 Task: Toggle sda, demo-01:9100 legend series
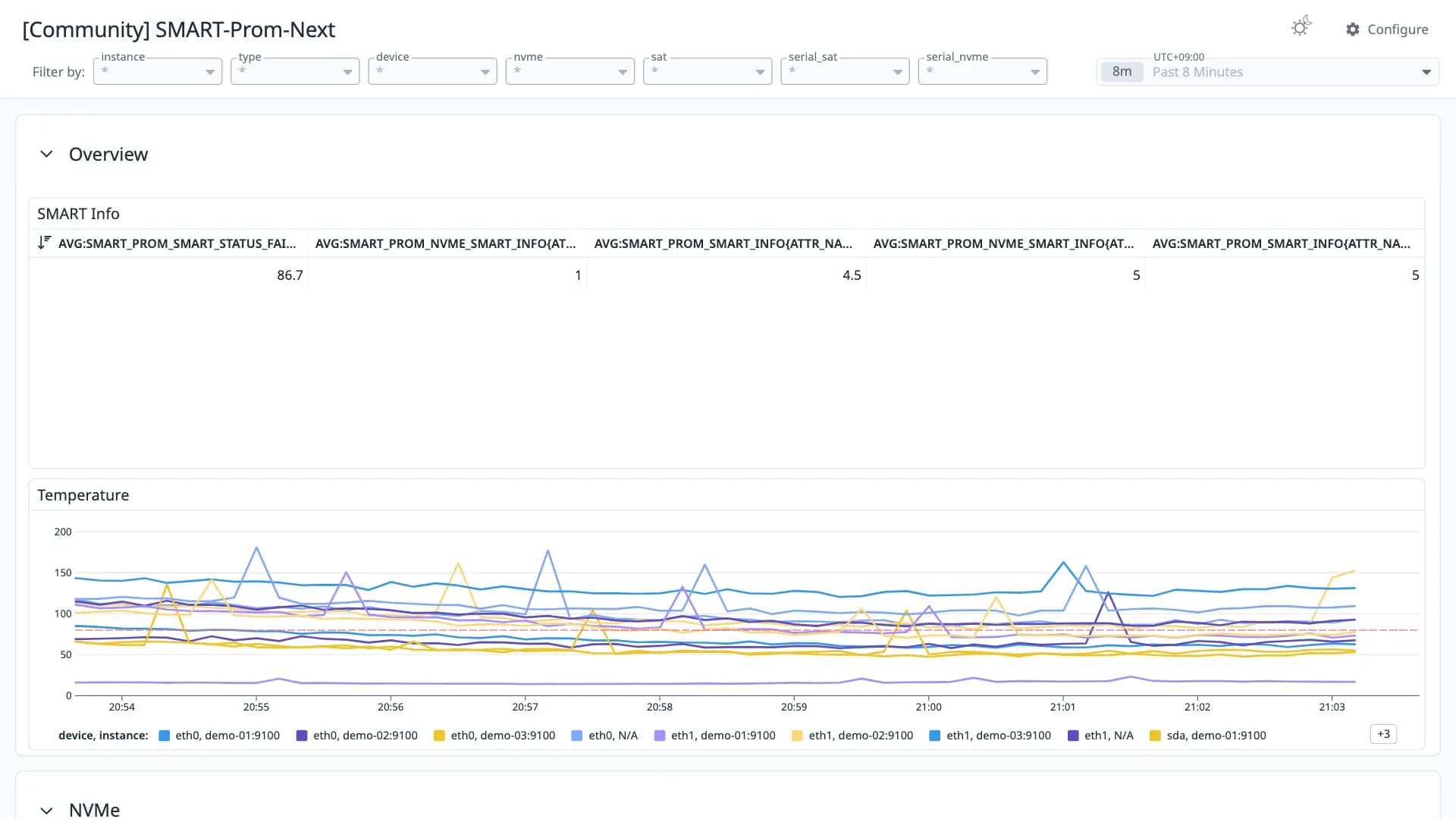tap(1208, 736)
